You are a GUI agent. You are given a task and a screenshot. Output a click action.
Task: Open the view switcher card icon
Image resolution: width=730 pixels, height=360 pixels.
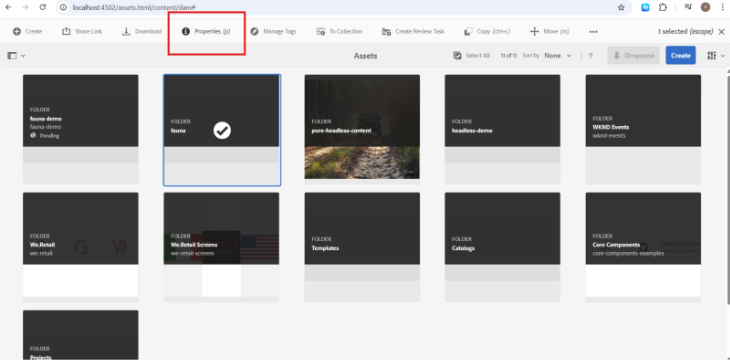[711, 55]
